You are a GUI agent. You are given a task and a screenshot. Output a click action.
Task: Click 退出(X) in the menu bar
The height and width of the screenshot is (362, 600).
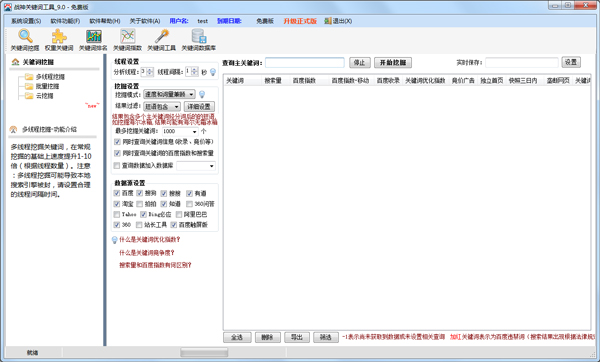tap(342, 21)
